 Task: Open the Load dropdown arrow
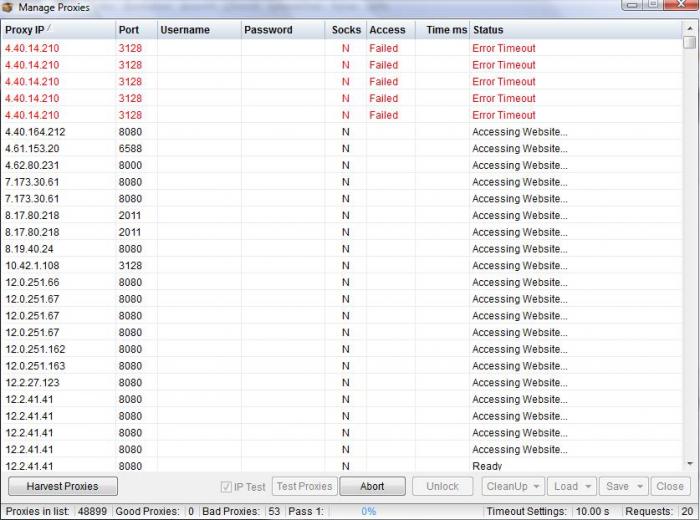pyautogui.click(x=588, y=487)
